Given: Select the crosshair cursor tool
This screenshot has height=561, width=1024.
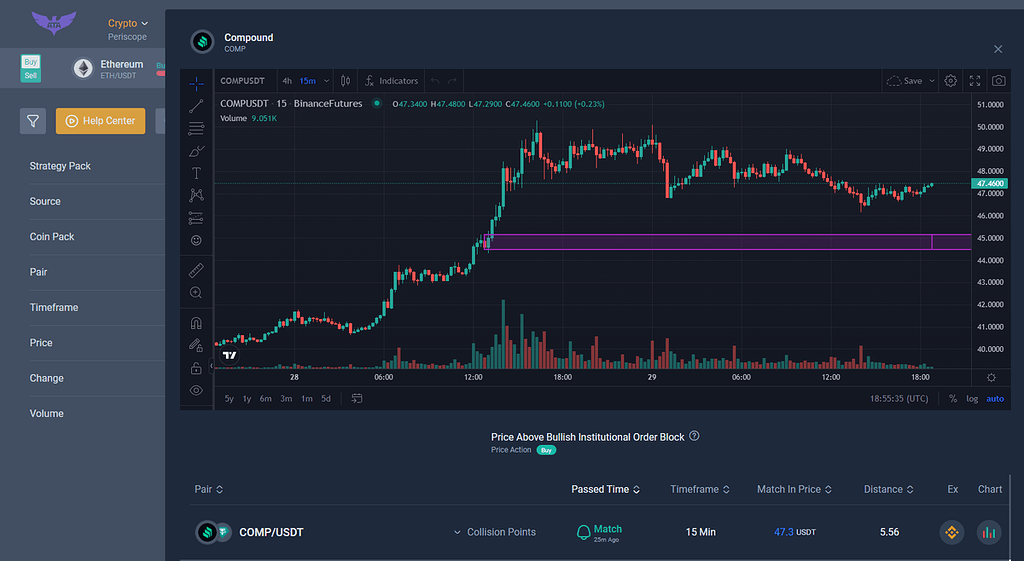Looking at the screenshot, I should pos(196,84).
